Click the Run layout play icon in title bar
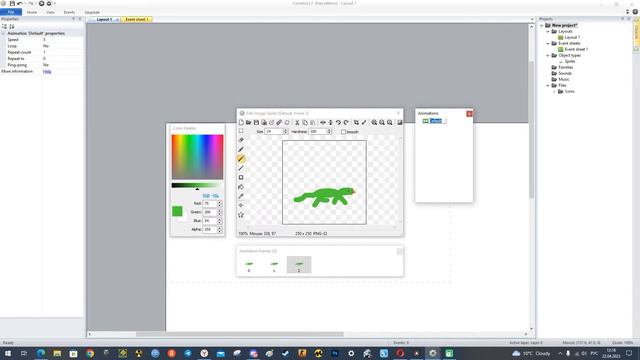The width and height of the screenshot is (640, 360). [x=41, y=3]
